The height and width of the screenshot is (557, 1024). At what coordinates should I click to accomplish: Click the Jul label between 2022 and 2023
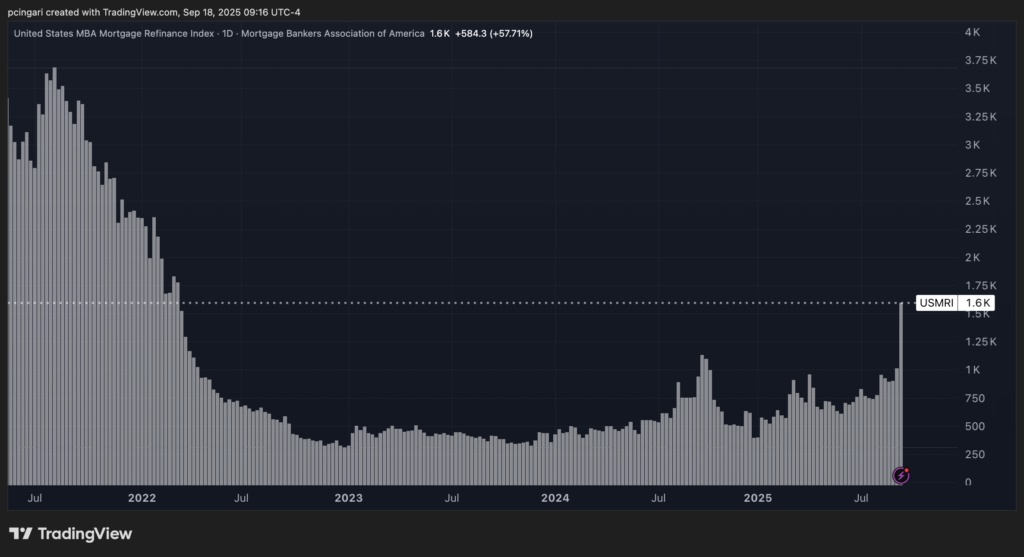242,497
